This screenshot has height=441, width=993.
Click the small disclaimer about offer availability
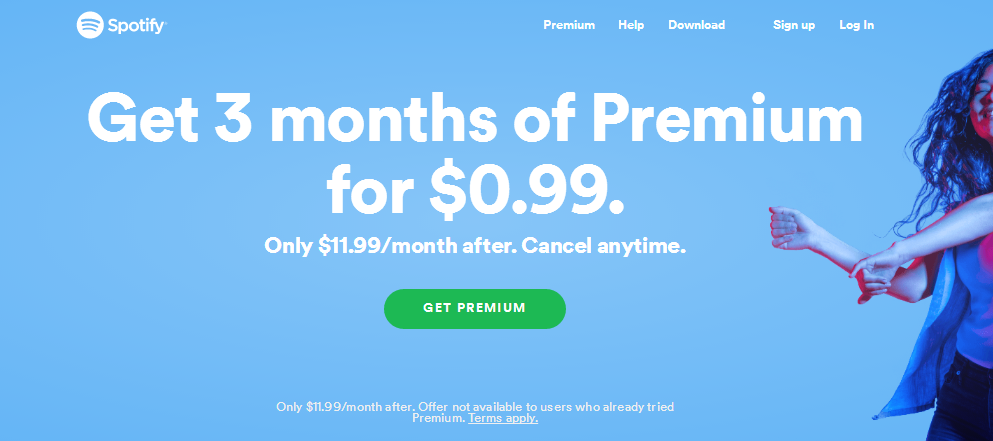pyautogui.click(x=477, y=407)
